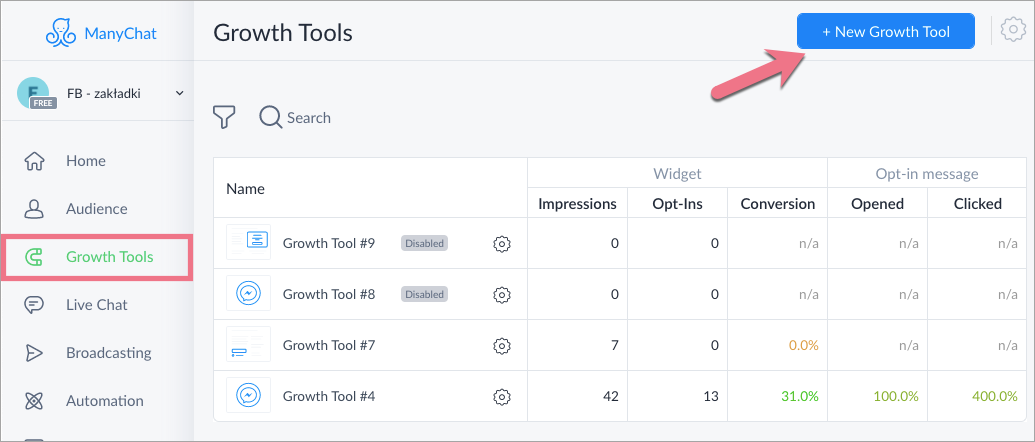Open settings gear in top-right corner
The width and height of the screenshot is (1035, 442).
[1017, 32]
